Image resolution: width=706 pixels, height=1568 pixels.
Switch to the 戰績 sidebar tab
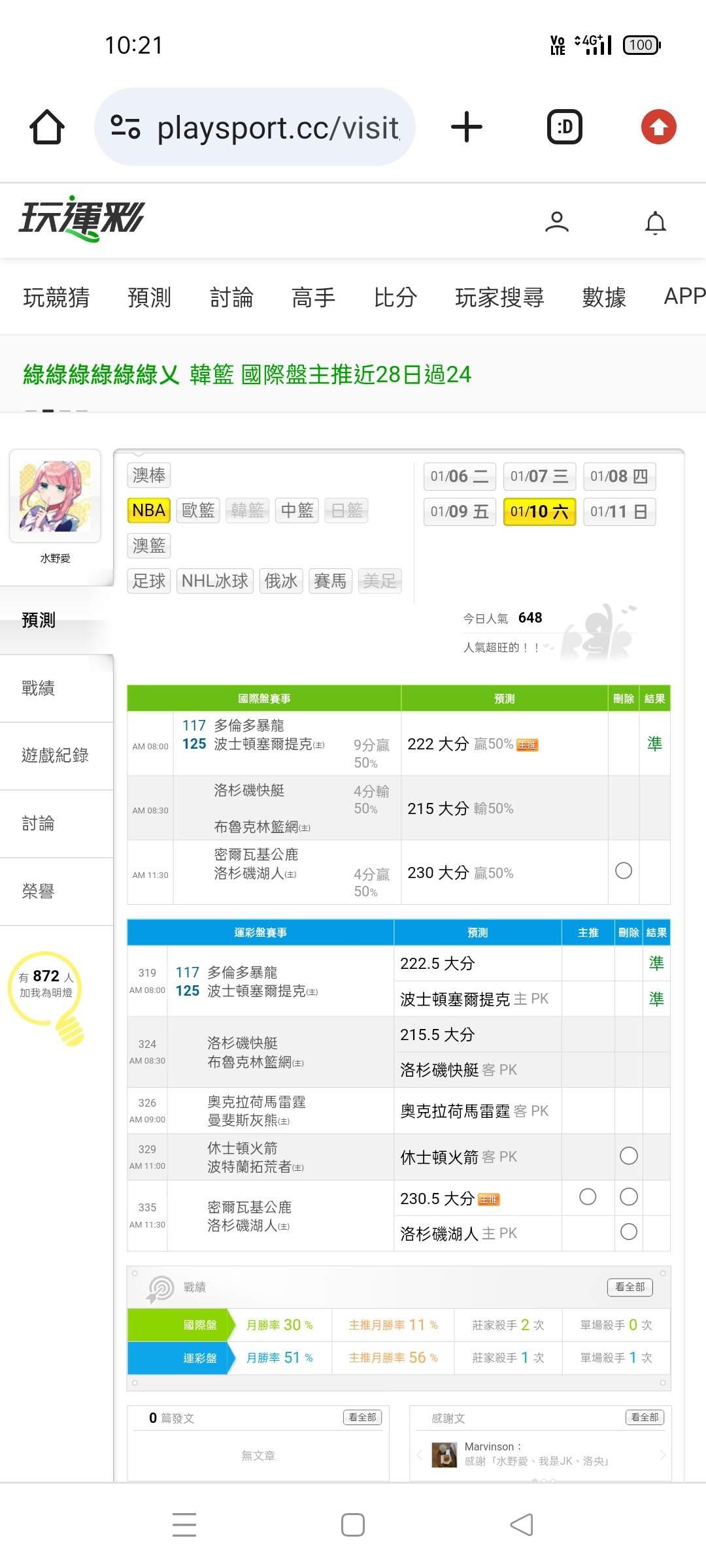(x=39, y=688)
